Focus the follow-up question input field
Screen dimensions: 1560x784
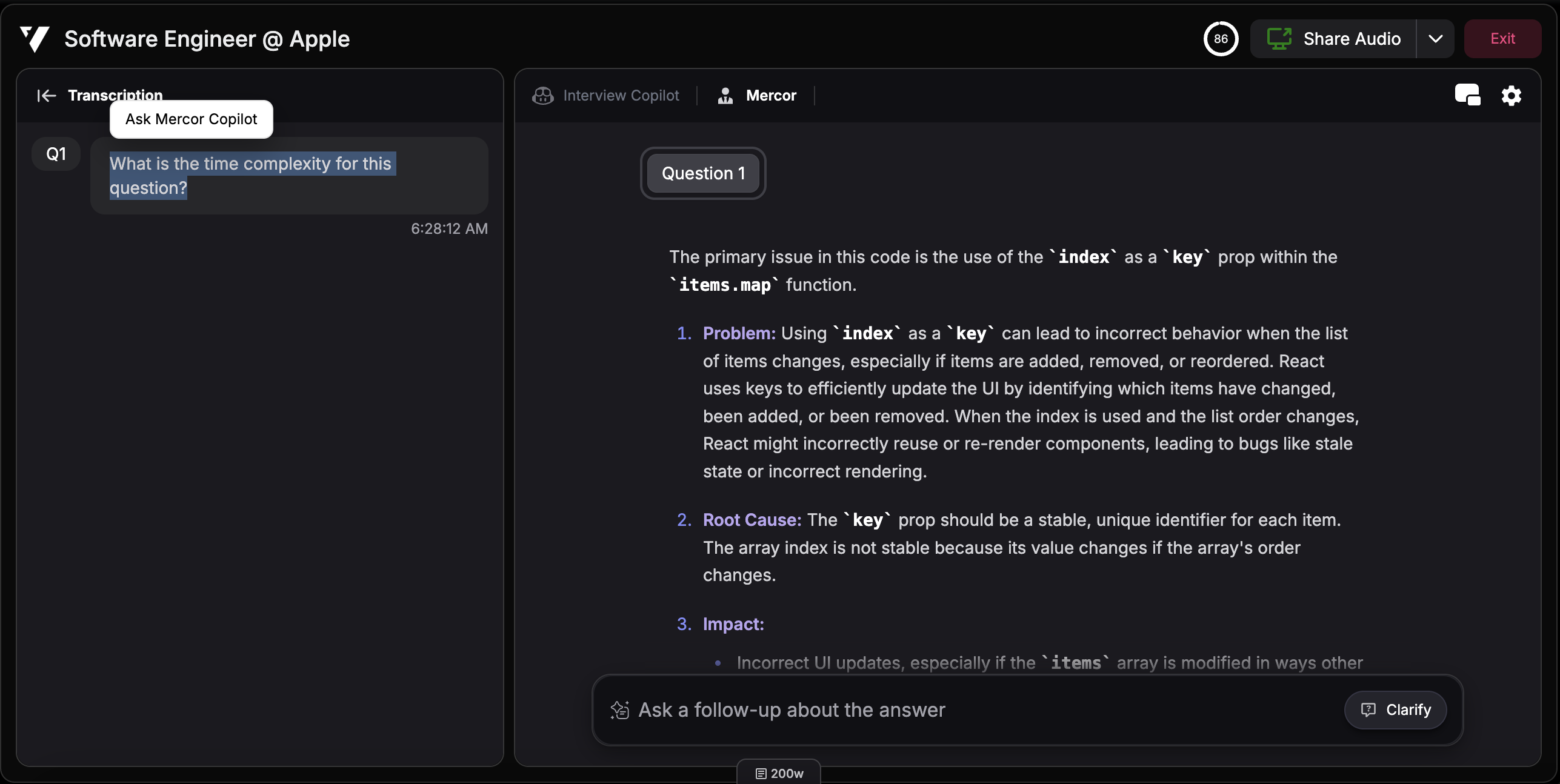click(x=970, y=710)
